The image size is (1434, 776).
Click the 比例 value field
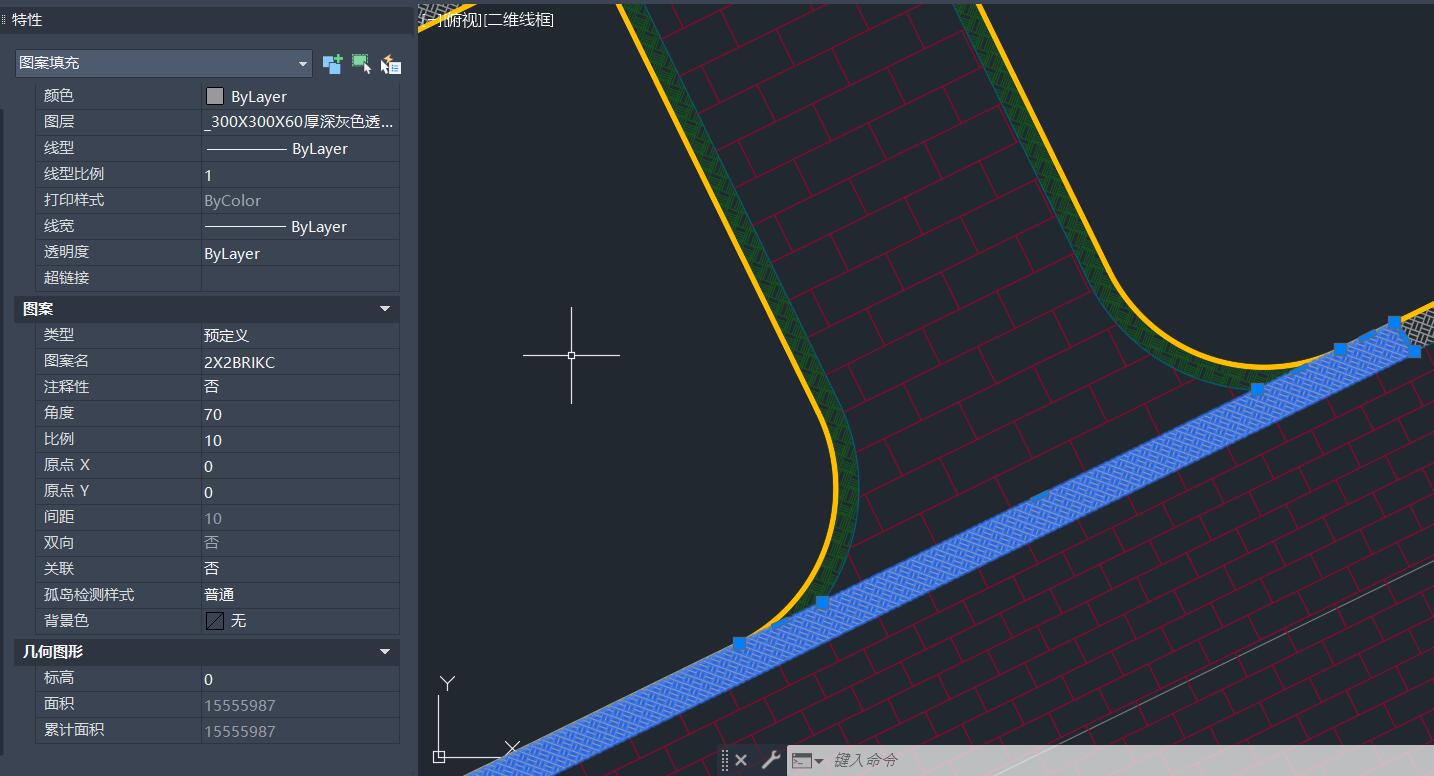click(300, 439)
